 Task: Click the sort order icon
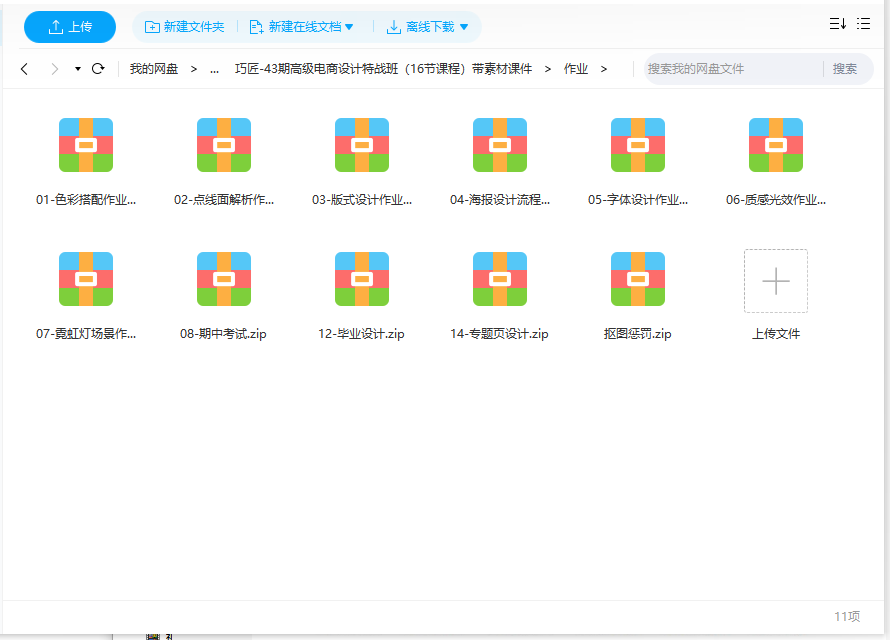[838, 23]
